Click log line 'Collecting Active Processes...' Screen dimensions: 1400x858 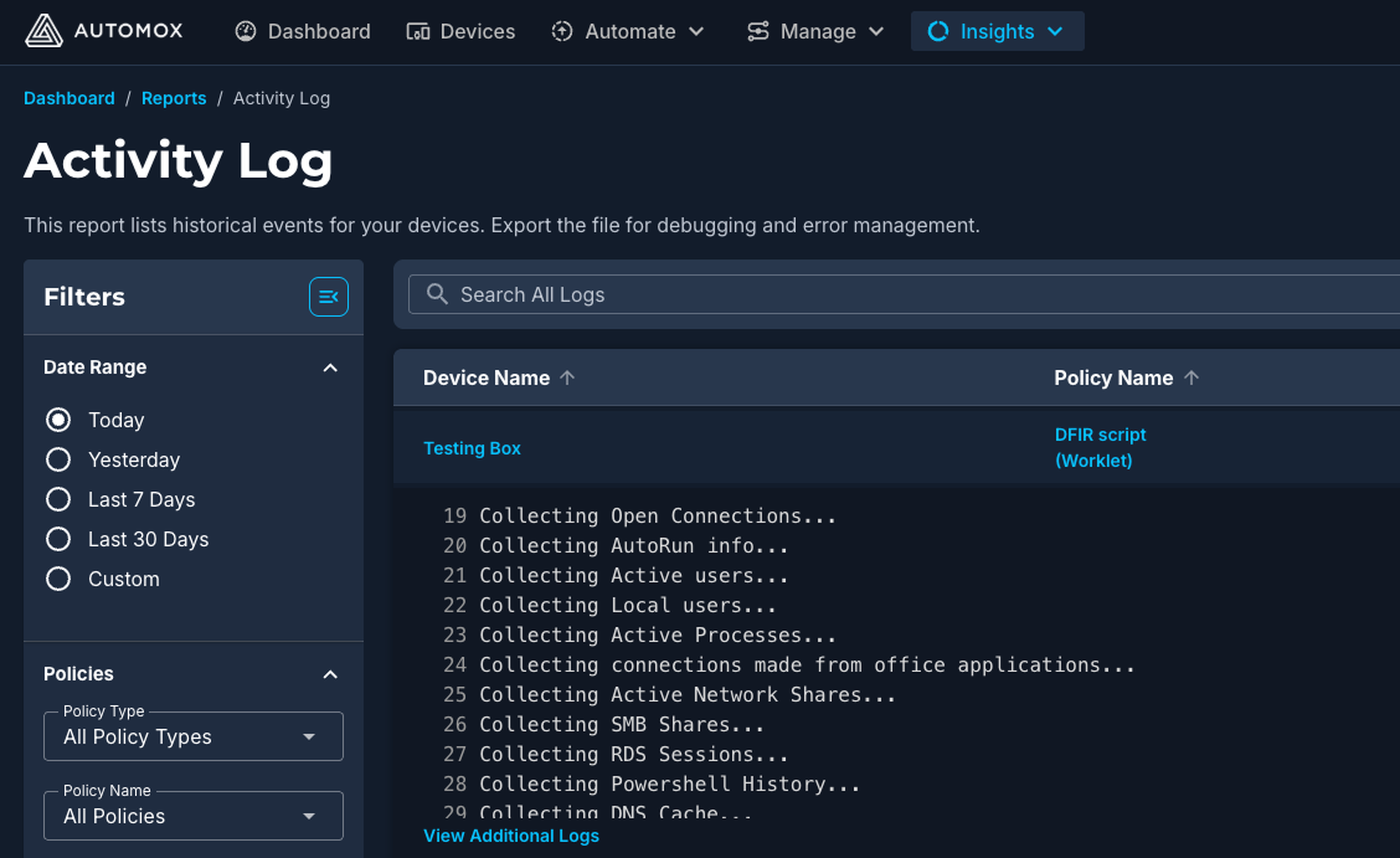coord(657,635)
